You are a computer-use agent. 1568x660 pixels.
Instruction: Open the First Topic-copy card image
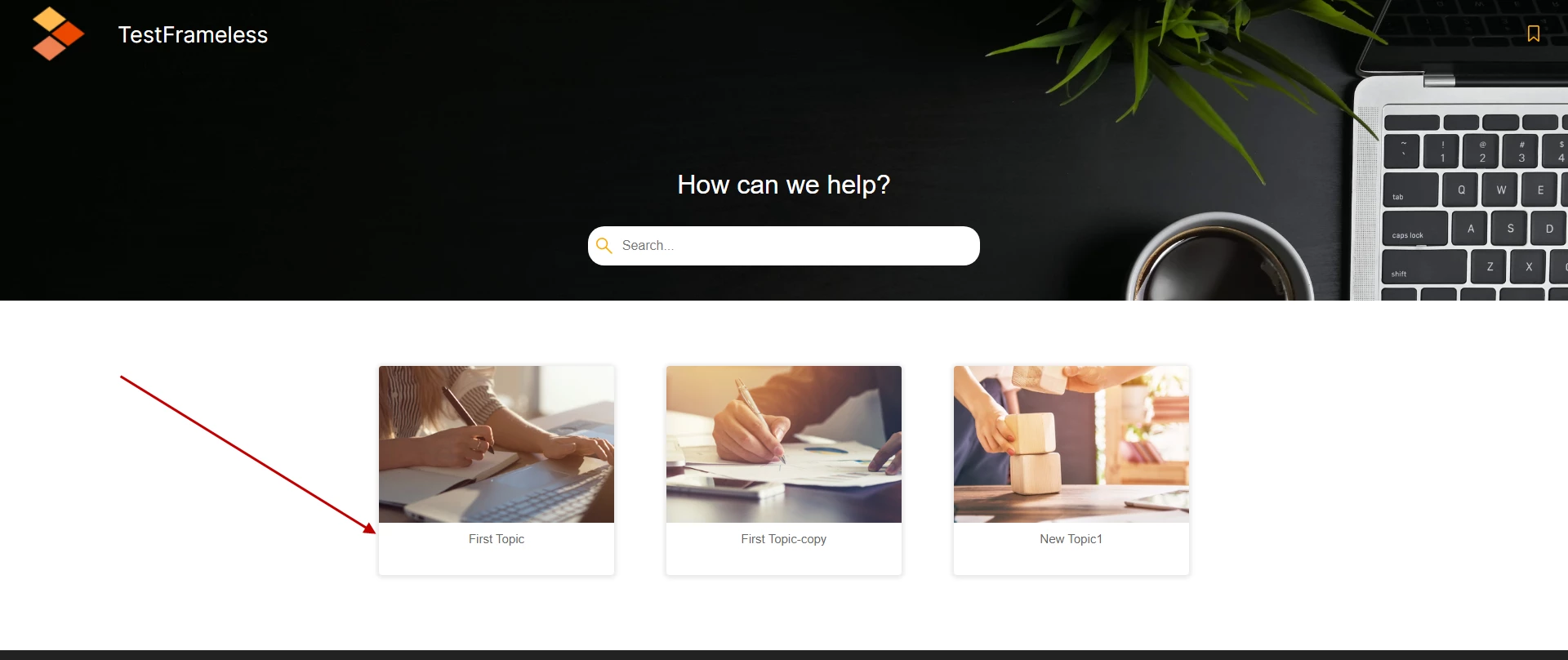(x=784, y=444)
